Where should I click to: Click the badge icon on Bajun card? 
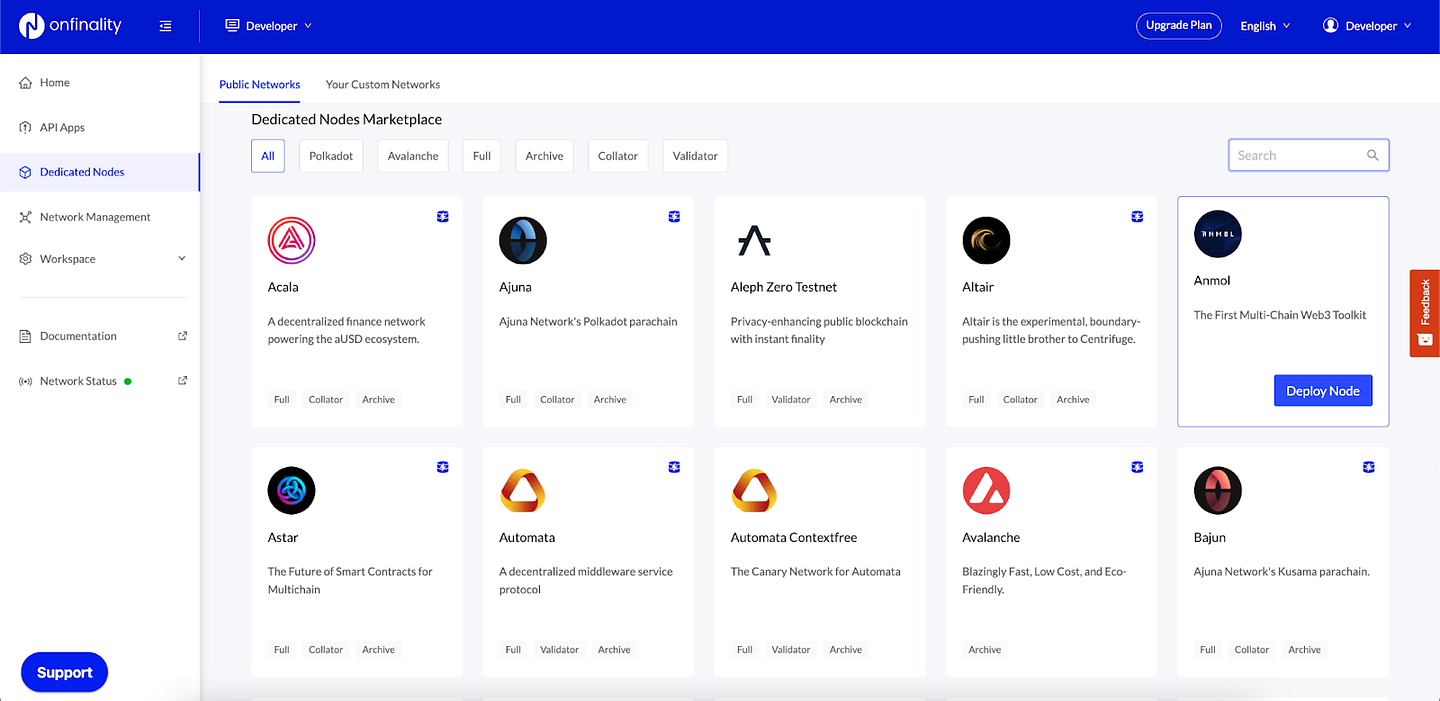(x=1369, y=466)
